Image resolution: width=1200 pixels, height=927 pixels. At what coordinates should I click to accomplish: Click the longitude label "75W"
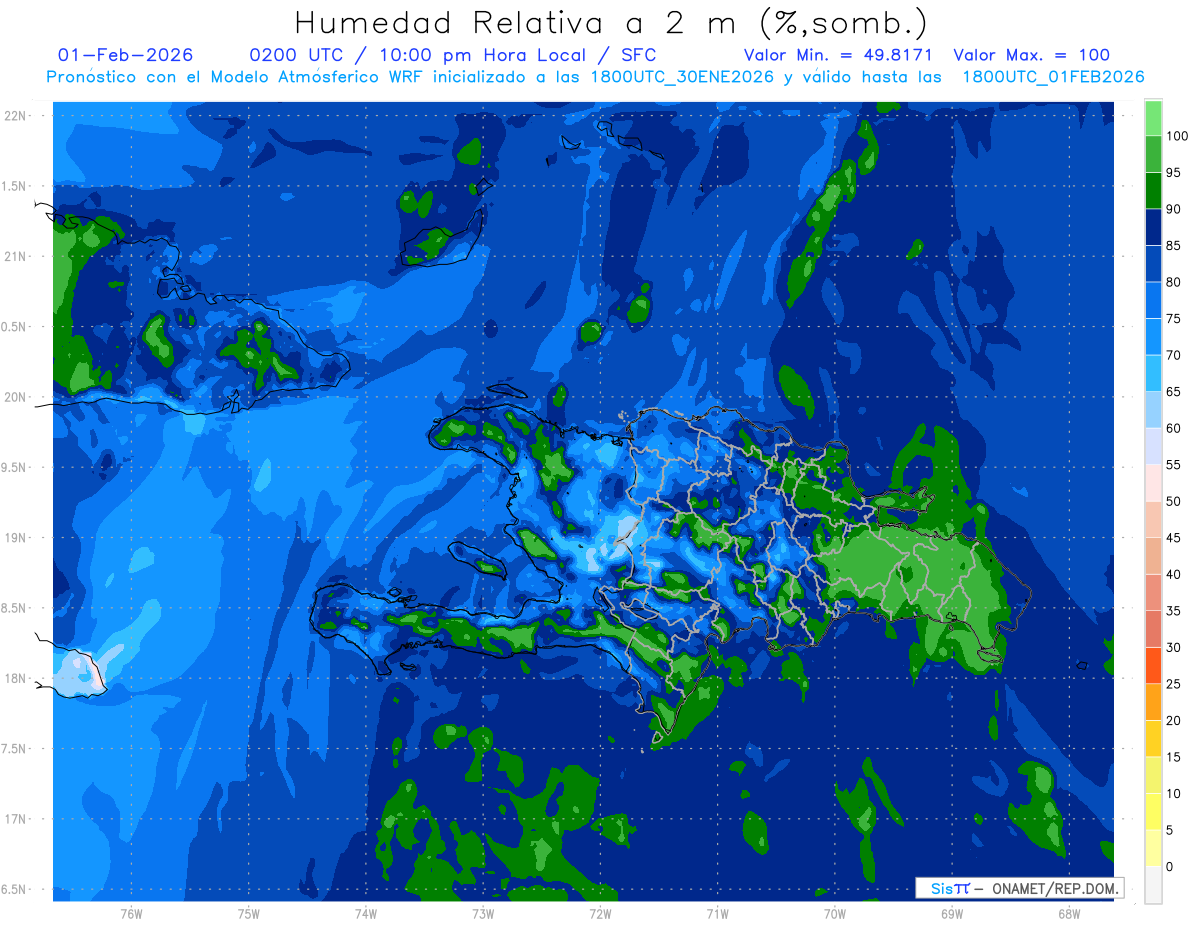tap(248, 913)
